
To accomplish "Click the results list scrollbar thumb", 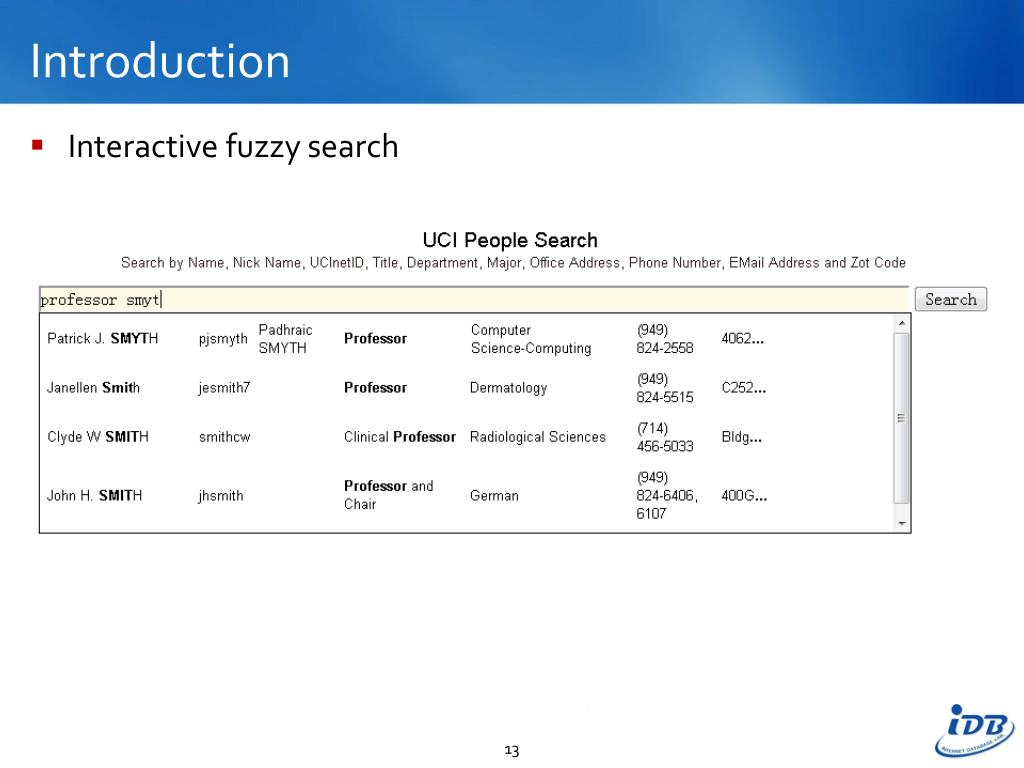I will pos(902,418).
